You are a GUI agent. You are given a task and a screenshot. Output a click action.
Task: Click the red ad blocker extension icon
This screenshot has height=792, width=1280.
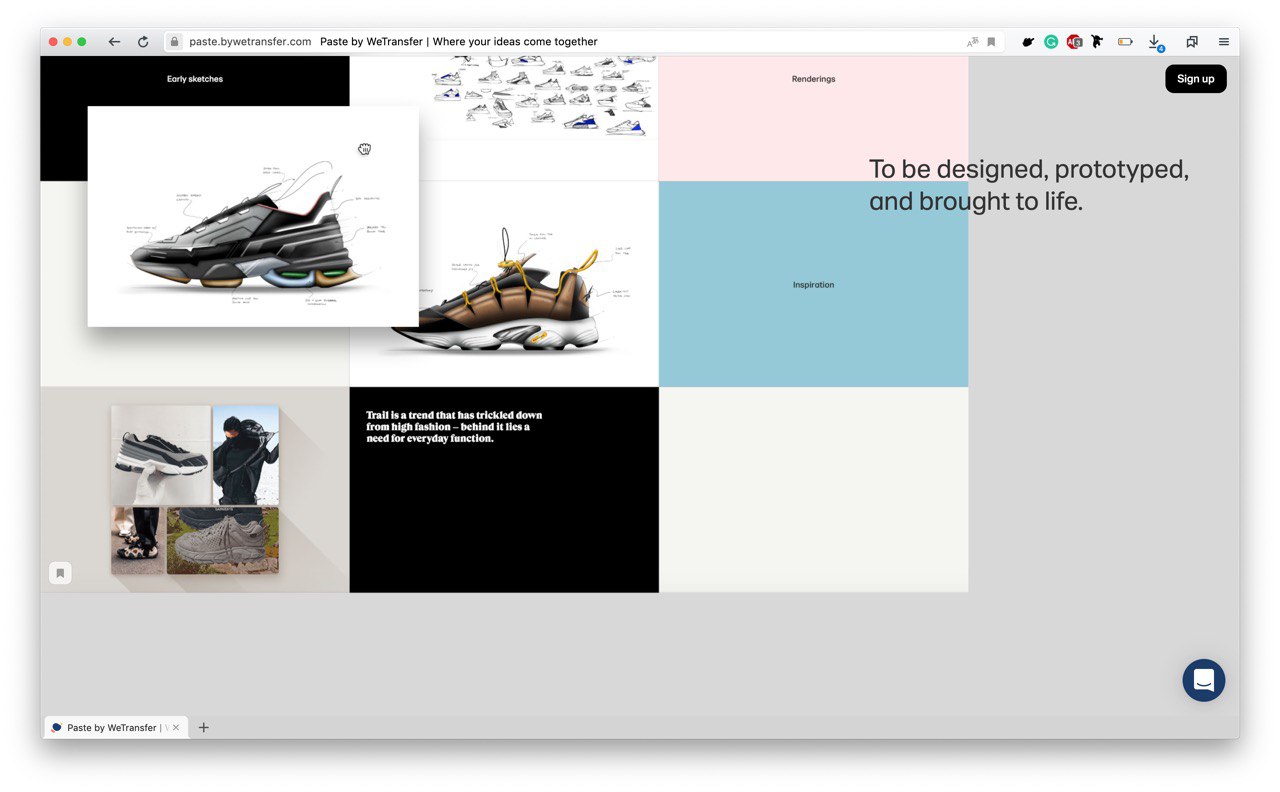(x=1074, y=42)
